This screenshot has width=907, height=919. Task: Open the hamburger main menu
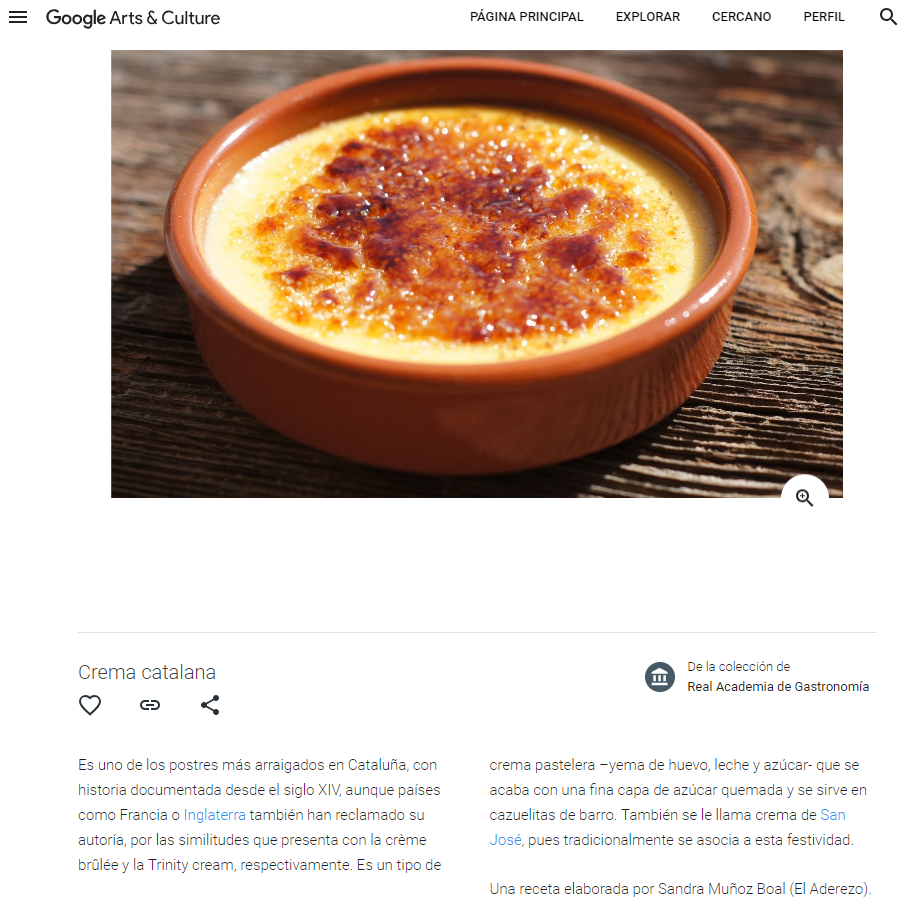pos(18,17)
